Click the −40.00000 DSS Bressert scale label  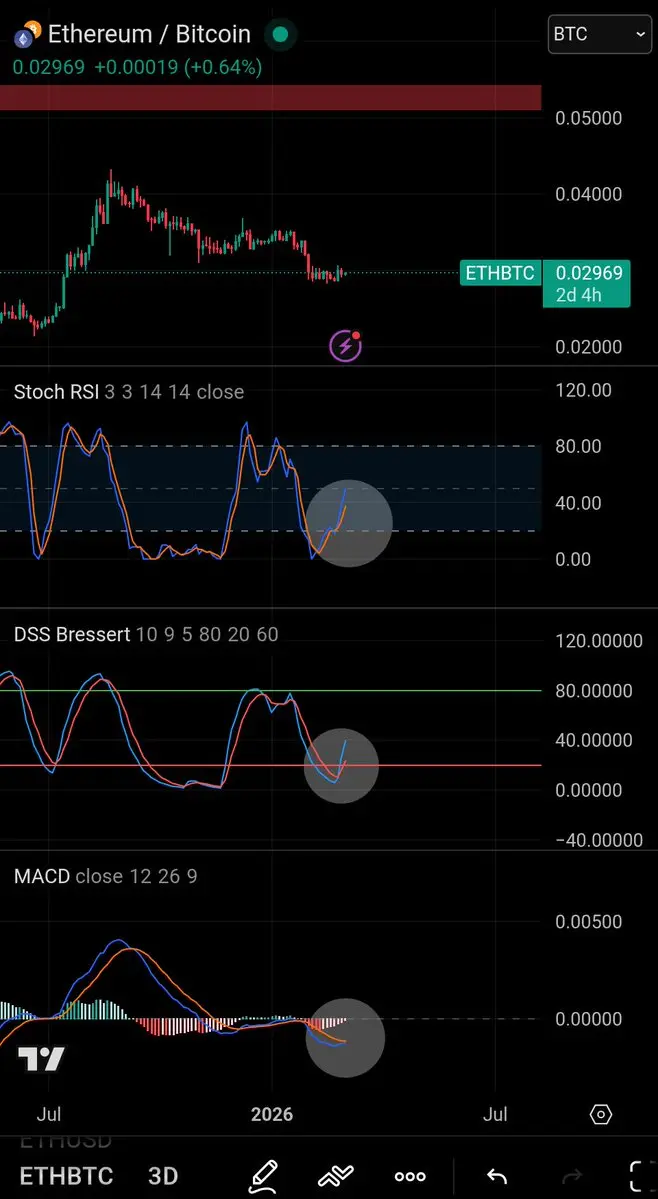click(599, 840)
